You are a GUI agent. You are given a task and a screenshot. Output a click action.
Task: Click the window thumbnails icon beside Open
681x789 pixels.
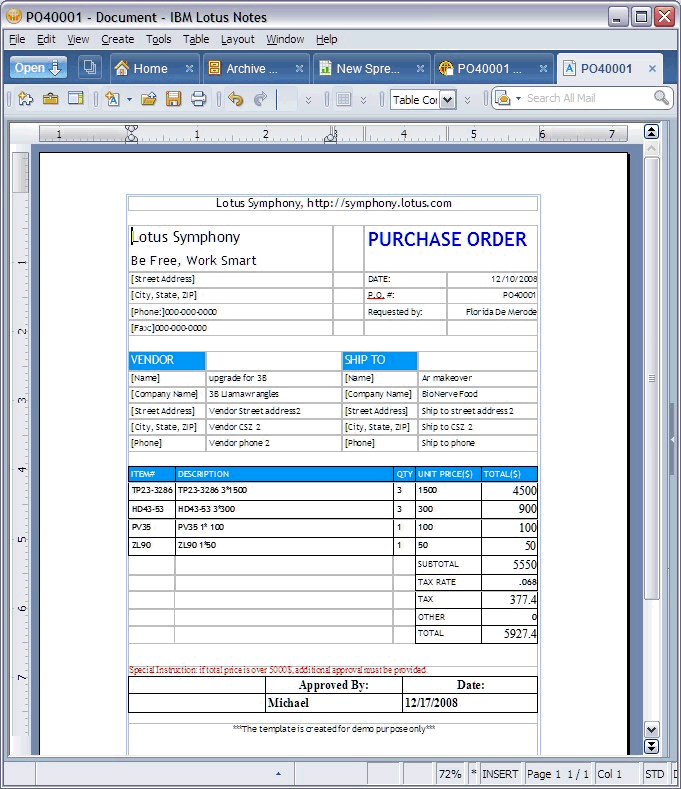pos(90,67)
